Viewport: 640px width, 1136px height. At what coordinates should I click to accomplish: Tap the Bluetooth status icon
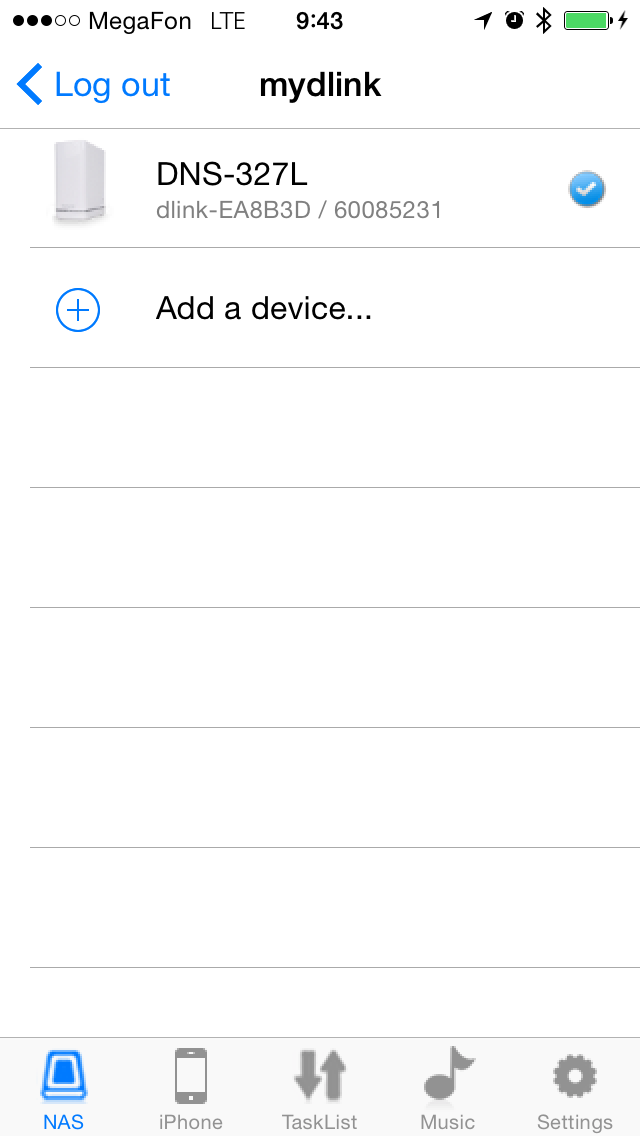(x=543, y=20)
